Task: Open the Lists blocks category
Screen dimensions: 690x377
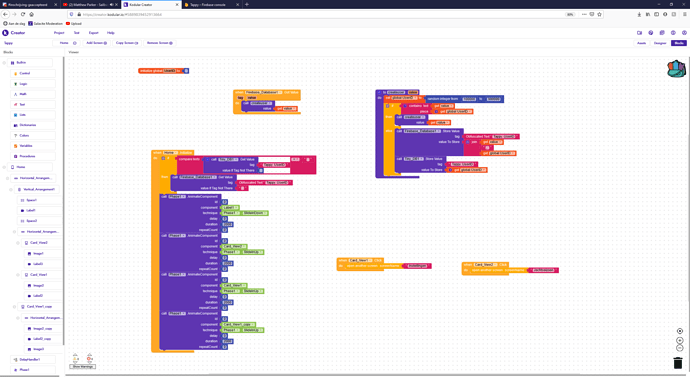Action: (33, 115)
